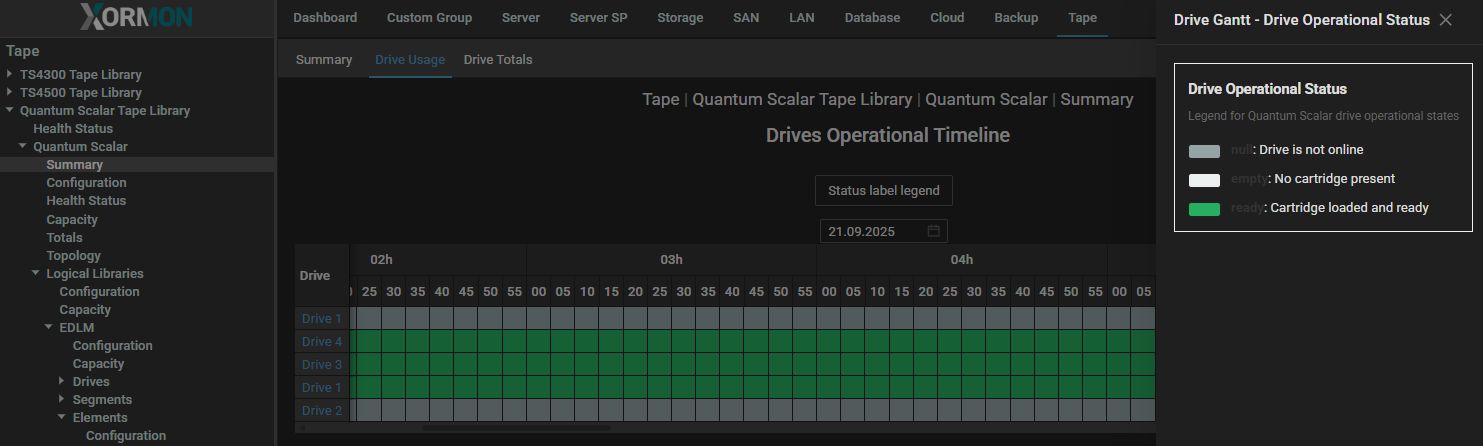Select Health Status below Configuration
The height and width of the screenshot is (446, 1483).
[x=86, y=200]
